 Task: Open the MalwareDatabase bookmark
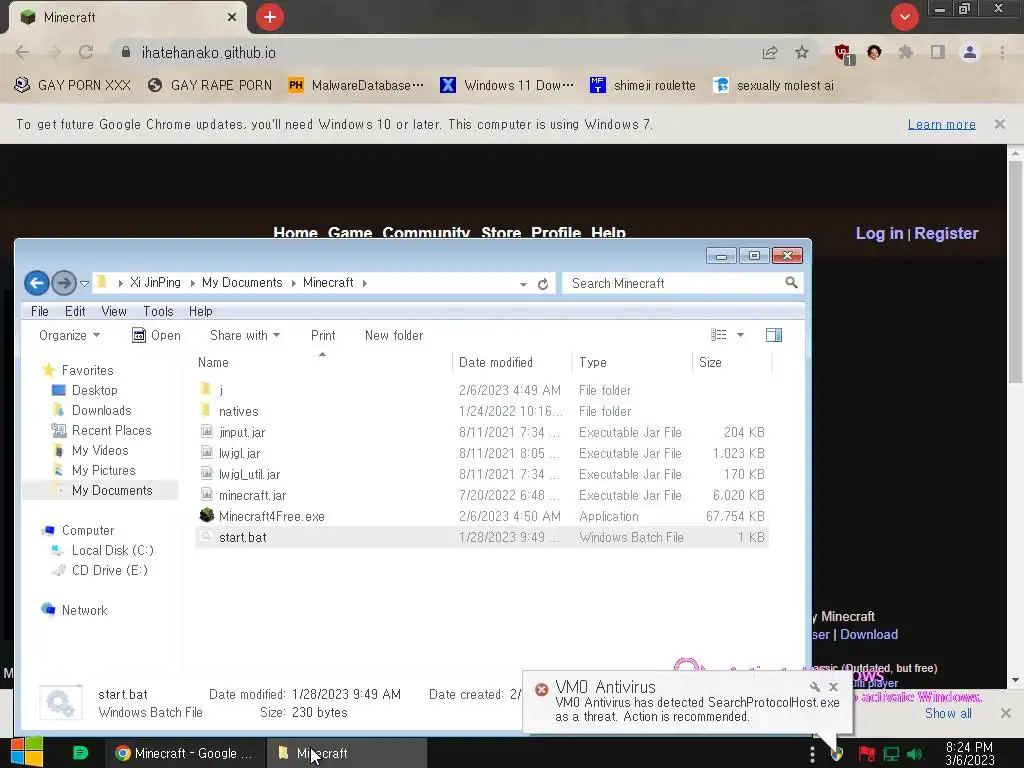click(357, 86)
